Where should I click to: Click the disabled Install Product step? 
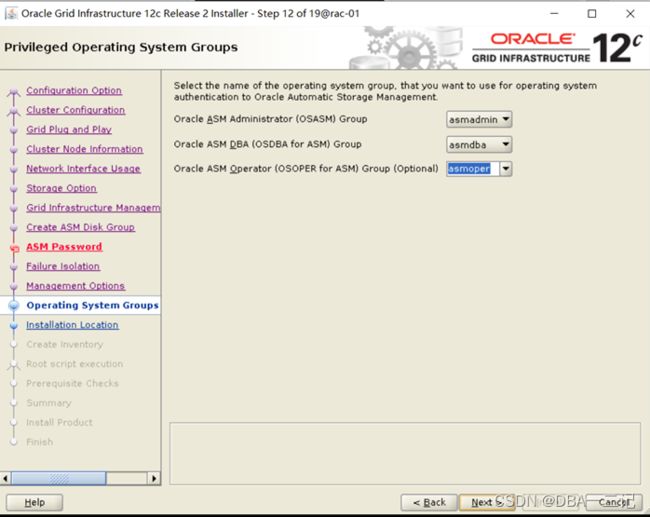(59, 422)
